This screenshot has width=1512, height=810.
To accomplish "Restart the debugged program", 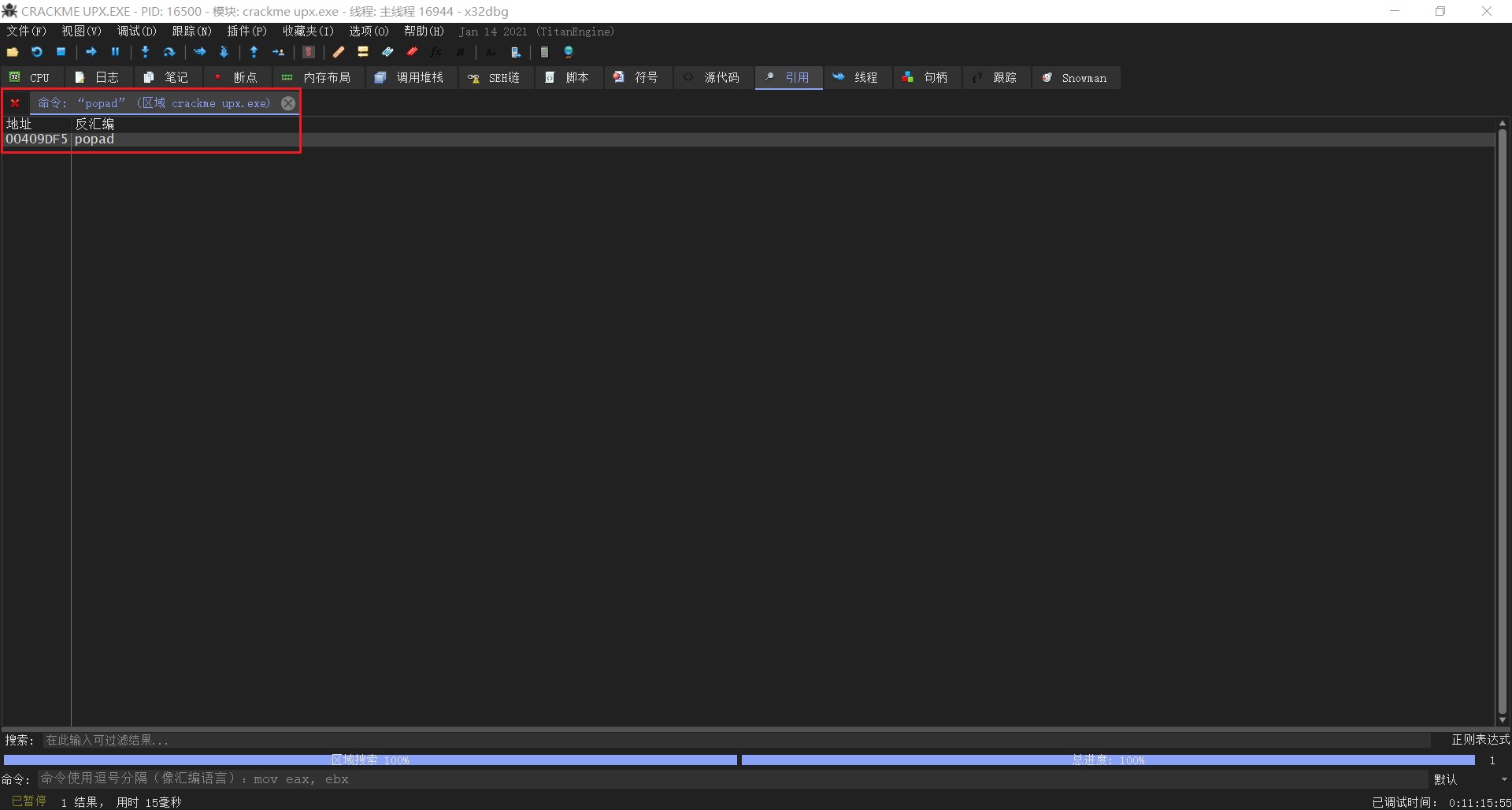I will [x=37, y=52].
